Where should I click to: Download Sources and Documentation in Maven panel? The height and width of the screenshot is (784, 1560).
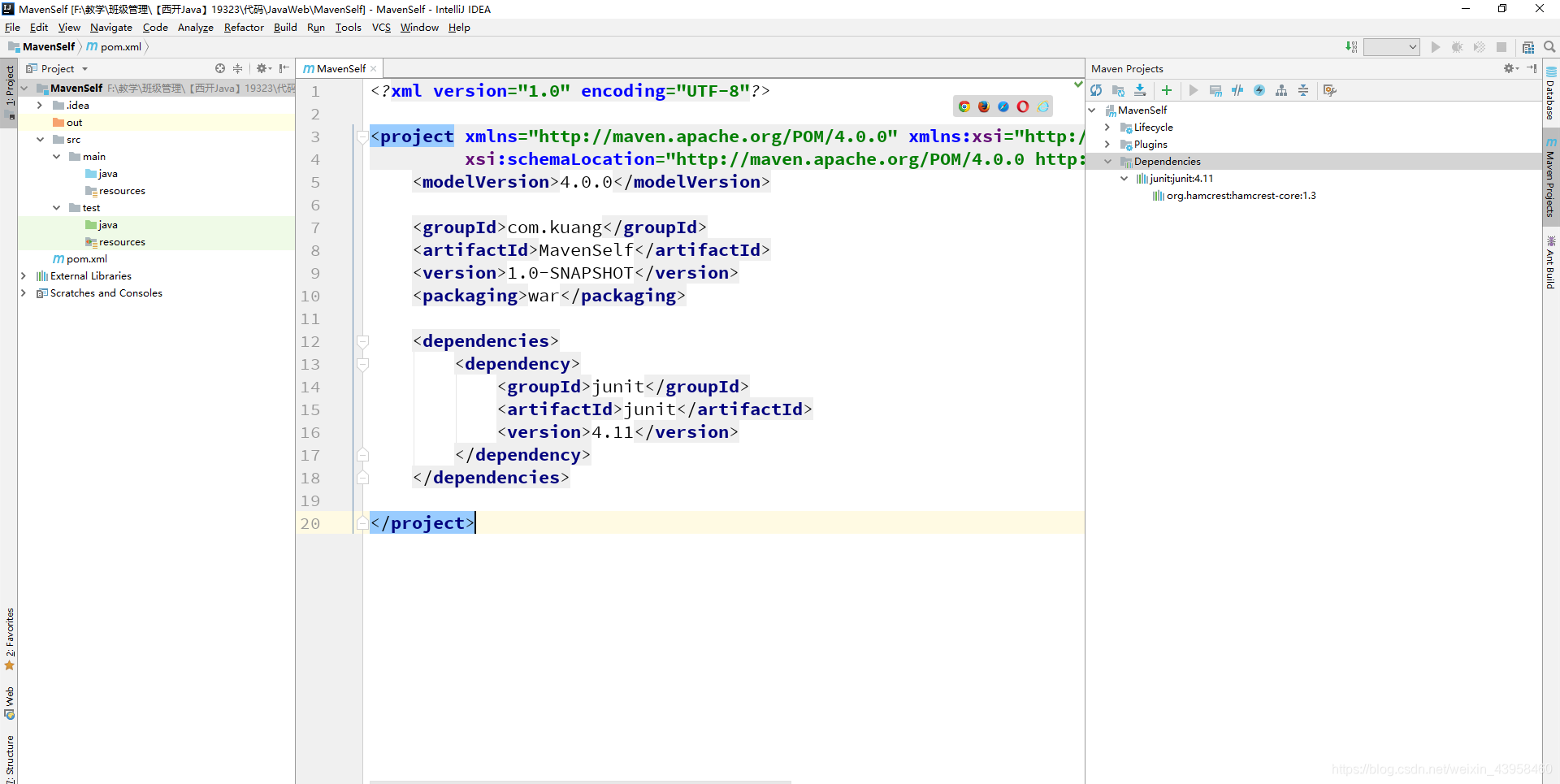coord(1140,90)
